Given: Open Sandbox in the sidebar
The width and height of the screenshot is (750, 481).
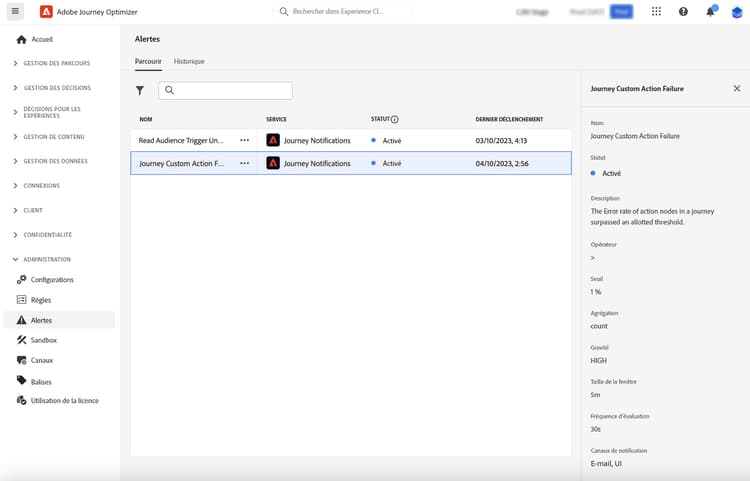Looking at the screenshot, I should point(37,340).
